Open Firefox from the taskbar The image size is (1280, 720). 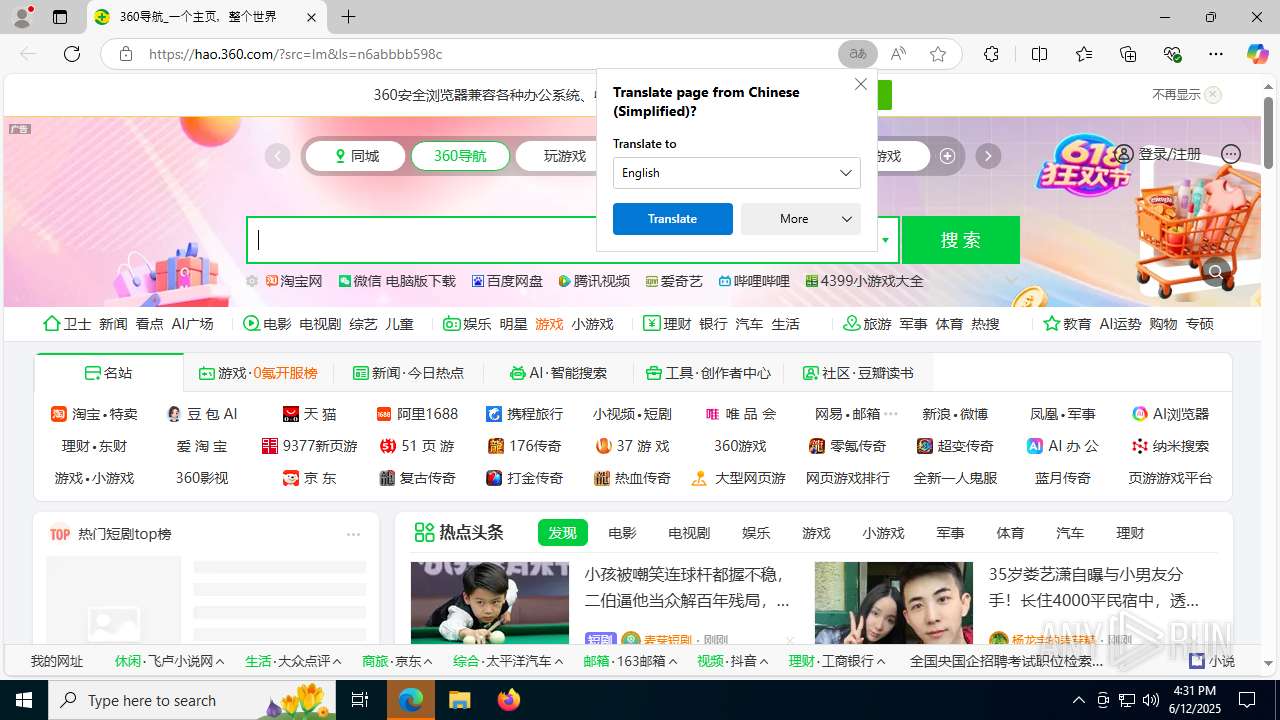pyautogui.click(x=509, y=700)
